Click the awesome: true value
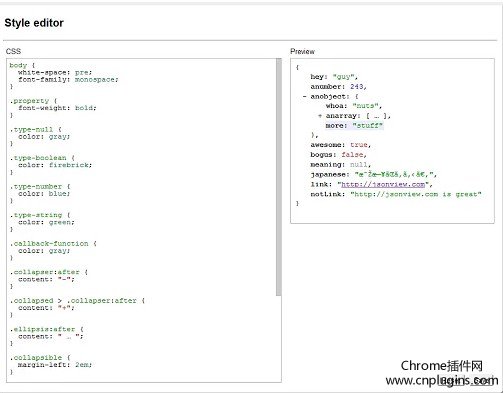The image size is (503, 393). pyautogui.click(x=359, y=145)
